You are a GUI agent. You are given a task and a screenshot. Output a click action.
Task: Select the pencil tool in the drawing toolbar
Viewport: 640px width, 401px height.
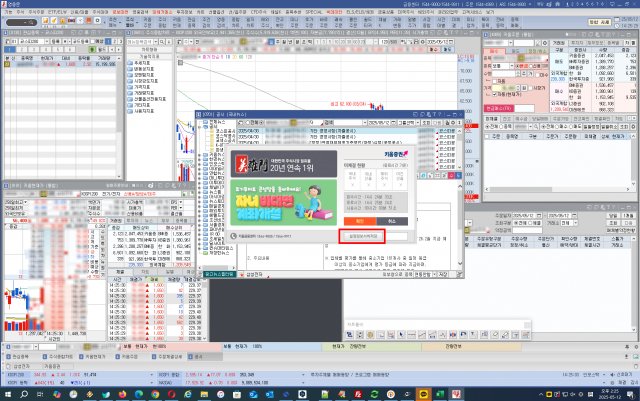coord(504,334)
